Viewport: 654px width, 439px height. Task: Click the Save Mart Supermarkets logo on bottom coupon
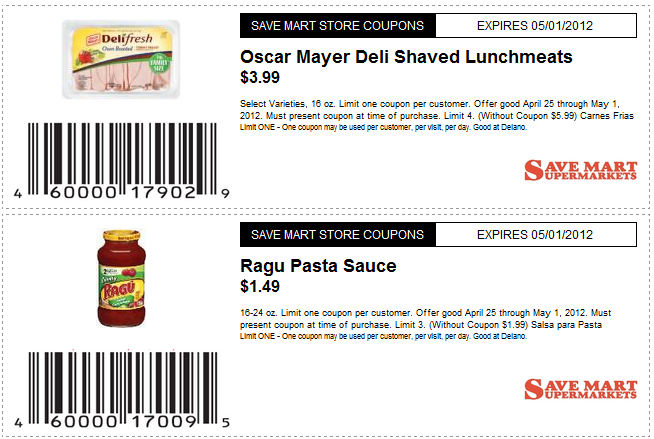click(x=581, y=389)
